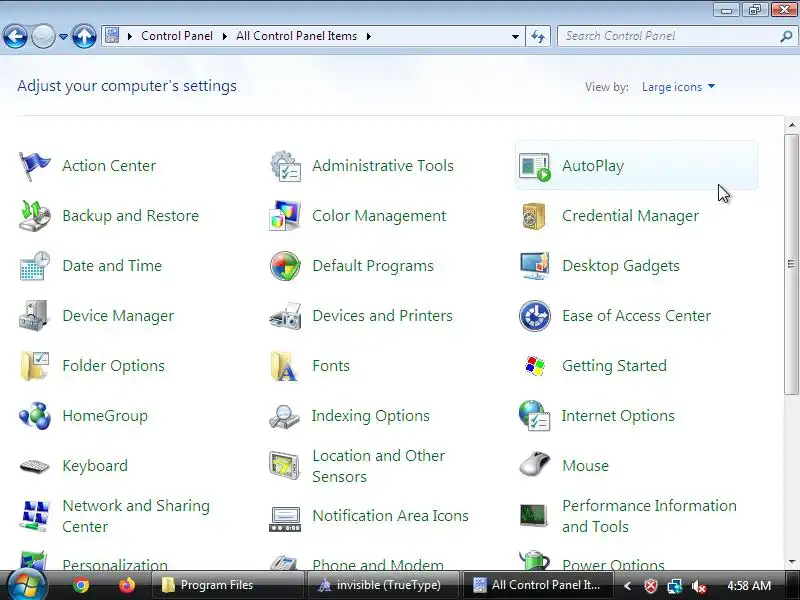Open the Location and Other Sensors icon
The height and width of the screenshot is (600, 800).
pyautogui.click(x=285, y=466)
